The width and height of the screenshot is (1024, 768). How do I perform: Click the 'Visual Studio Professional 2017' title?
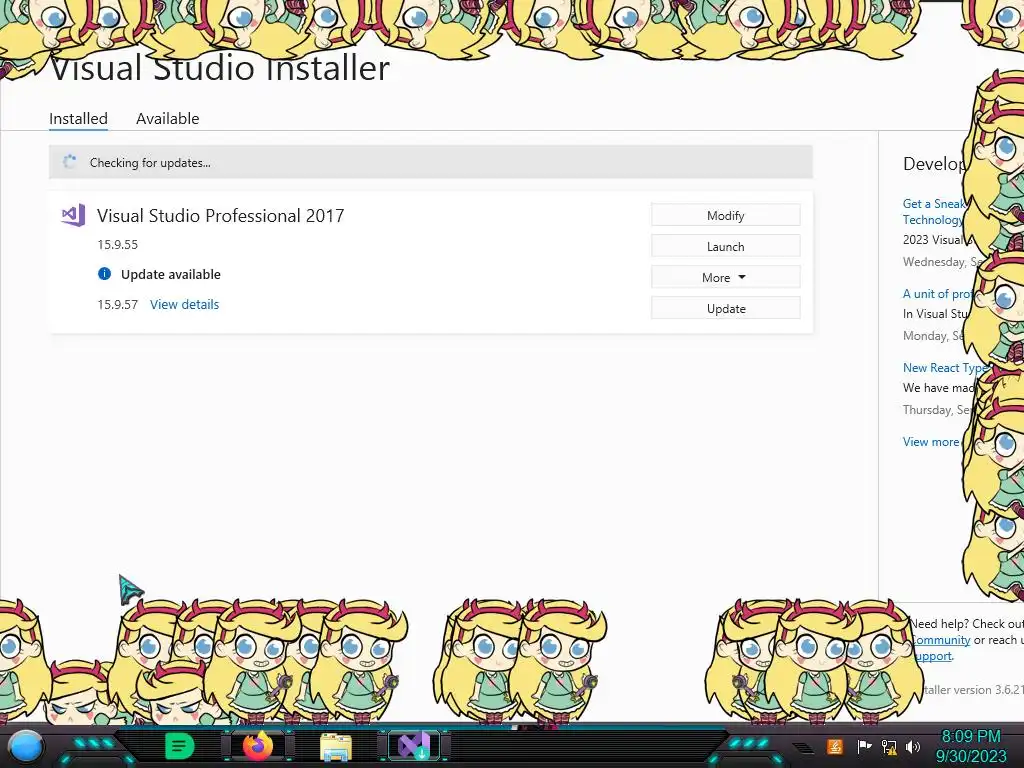coord(221,216)
